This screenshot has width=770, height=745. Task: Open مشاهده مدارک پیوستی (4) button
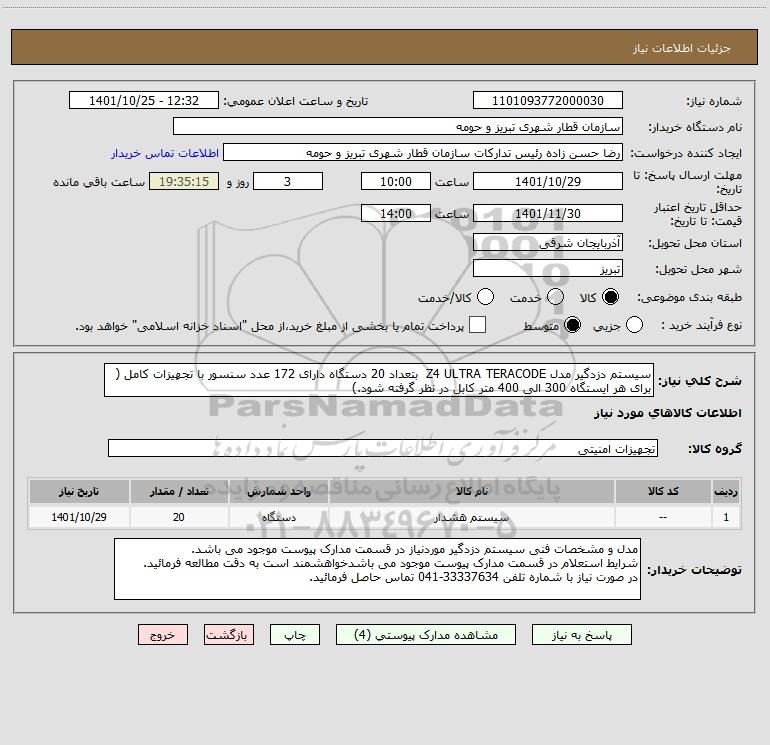tap(426, 635)
